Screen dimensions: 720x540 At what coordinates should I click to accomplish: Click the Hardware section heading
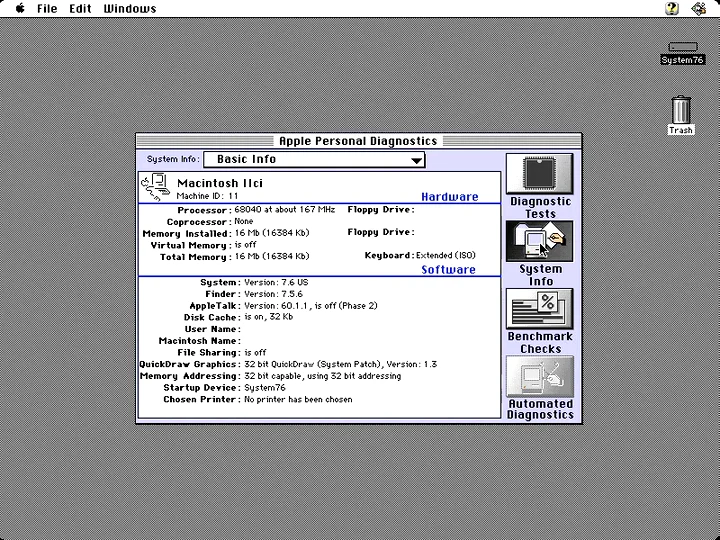(450, 197)
